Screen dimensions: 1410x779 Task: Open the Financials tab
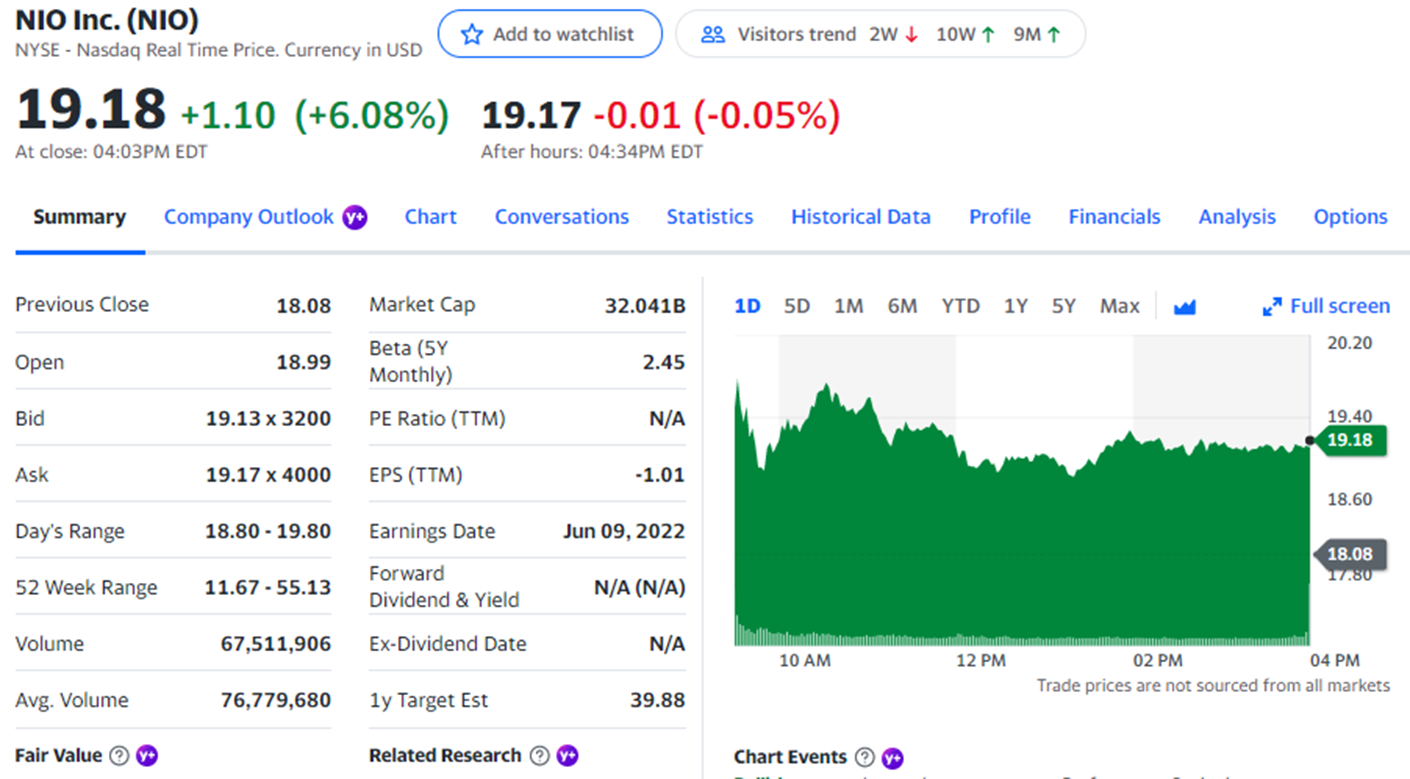tap(1115, 217)
